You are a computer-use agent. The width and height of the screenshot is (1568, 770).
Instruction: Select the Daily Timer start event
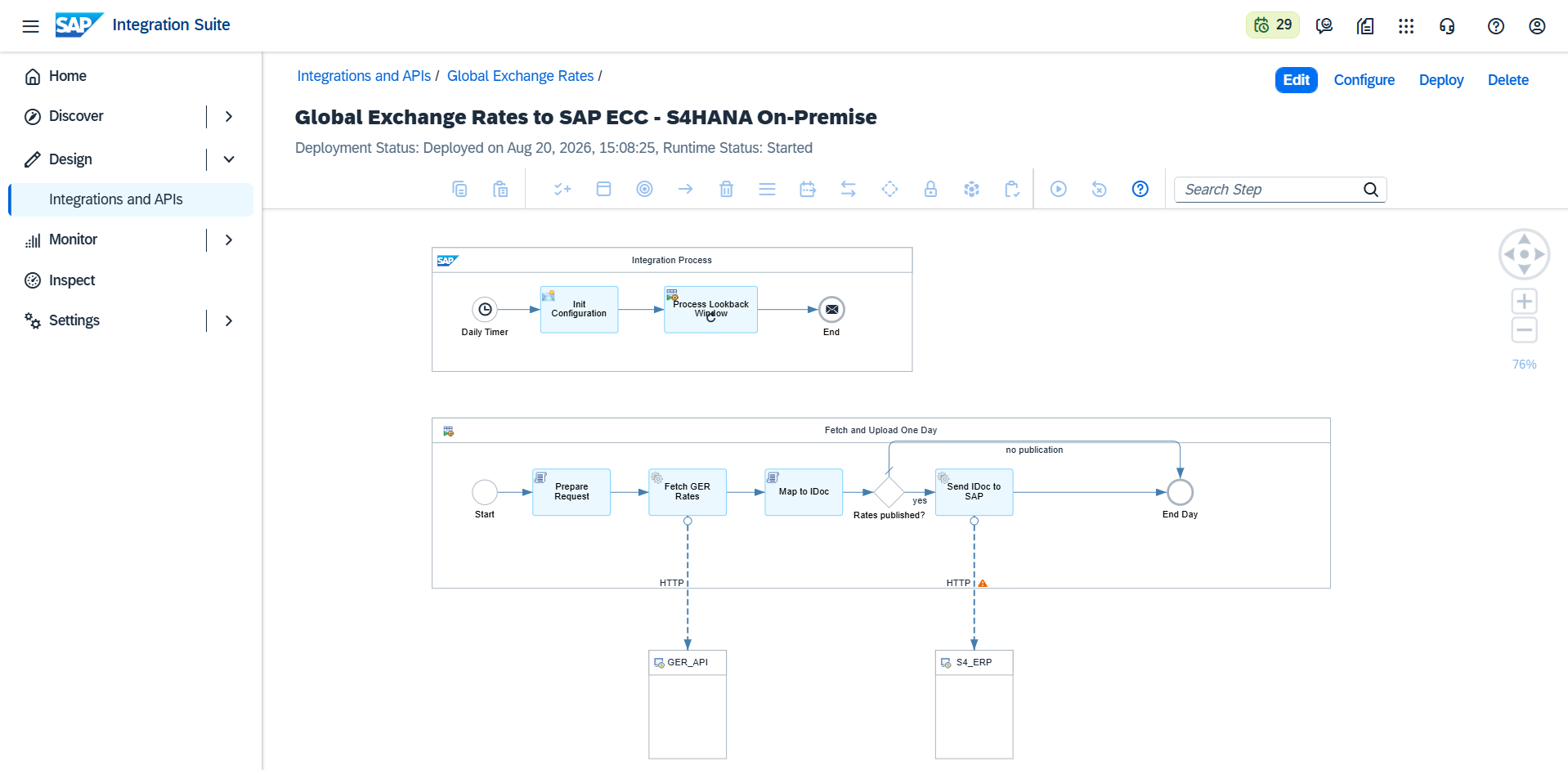(x=485, y=309)
